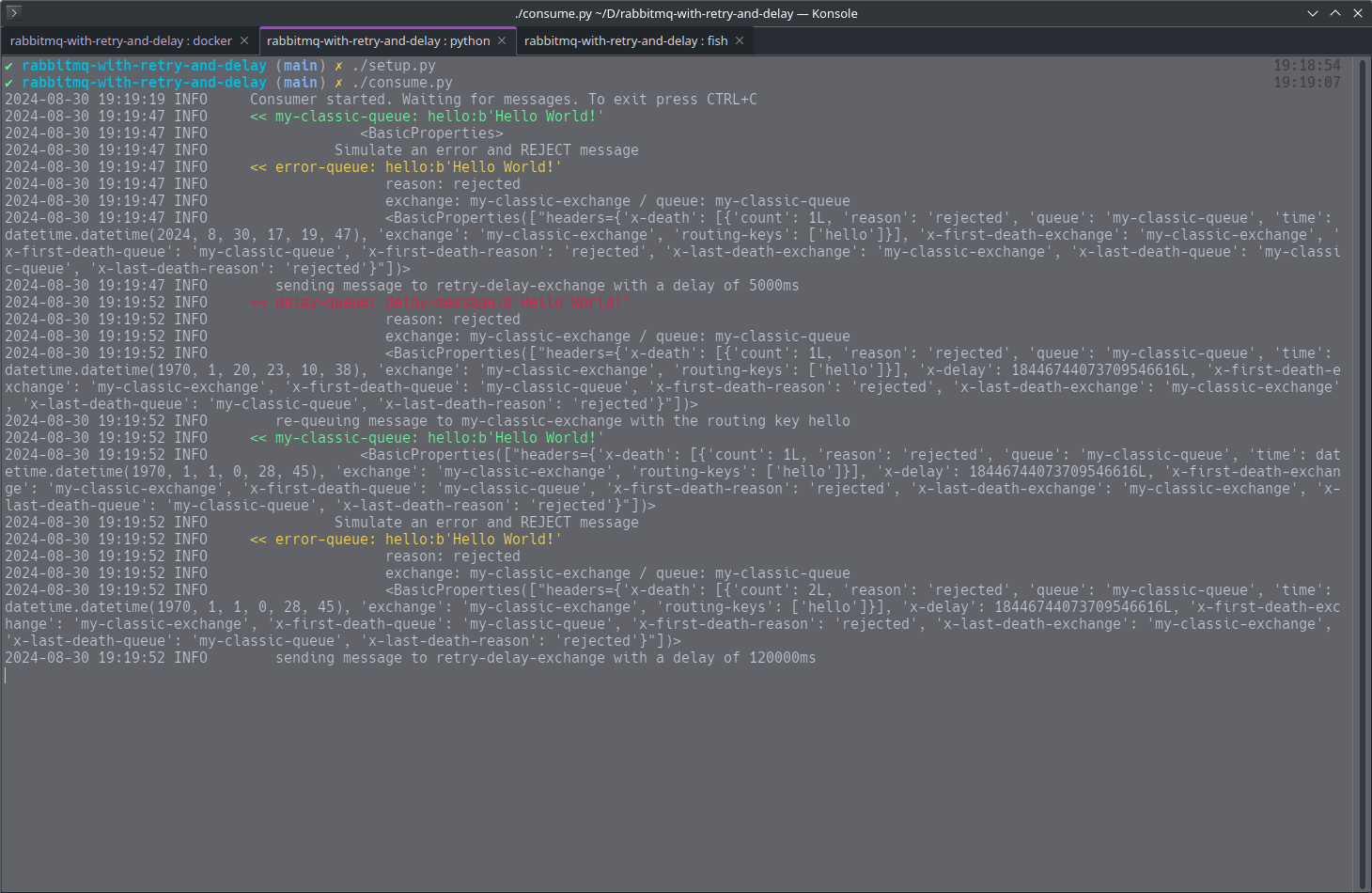Click 're-queuing message to my-classic-exchange' line
This screenshot has width=1372, height=893.
pos(563,421)
